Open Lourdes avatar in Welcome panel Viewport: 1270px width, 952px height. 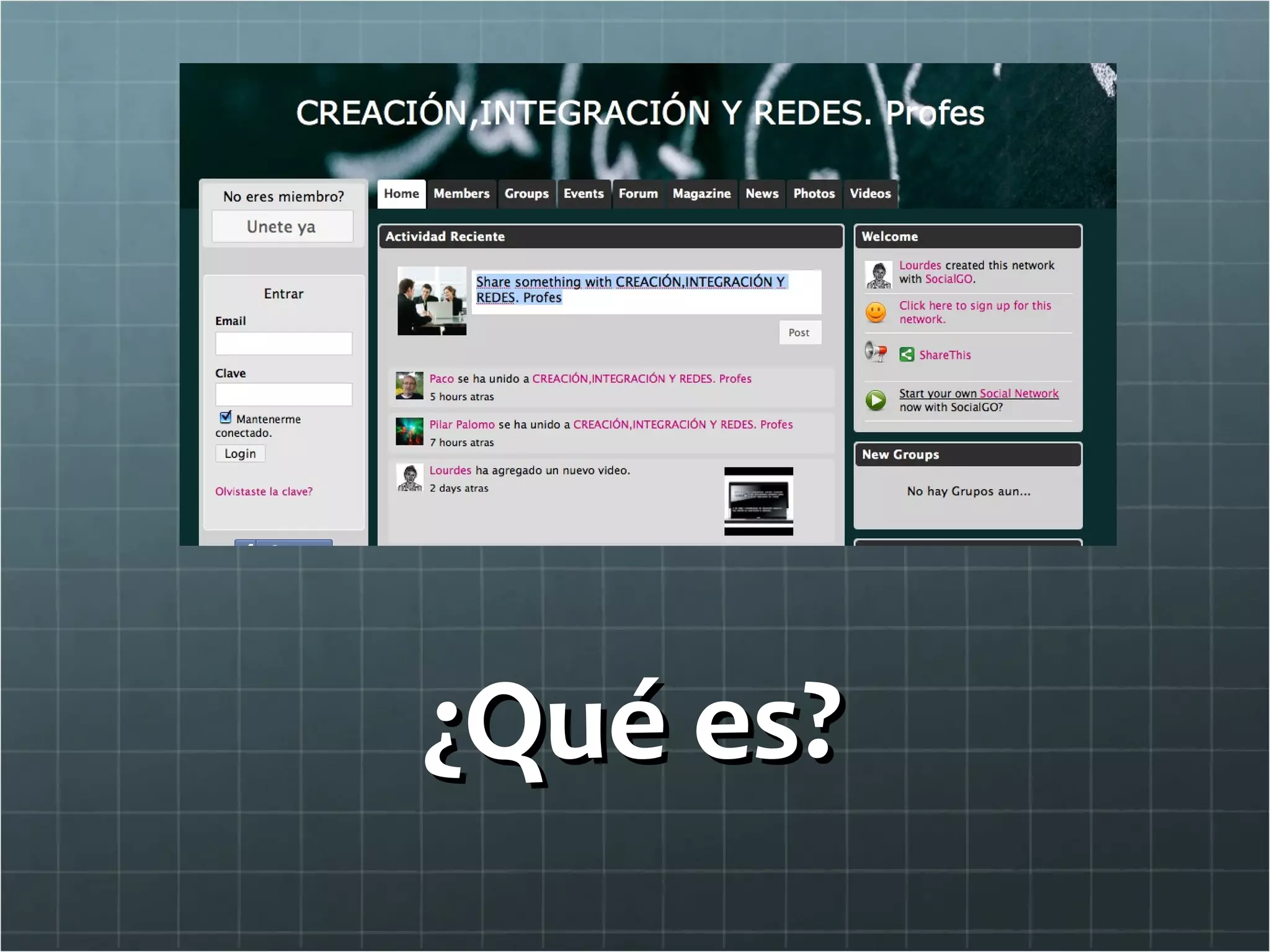(x=878, y=275)
